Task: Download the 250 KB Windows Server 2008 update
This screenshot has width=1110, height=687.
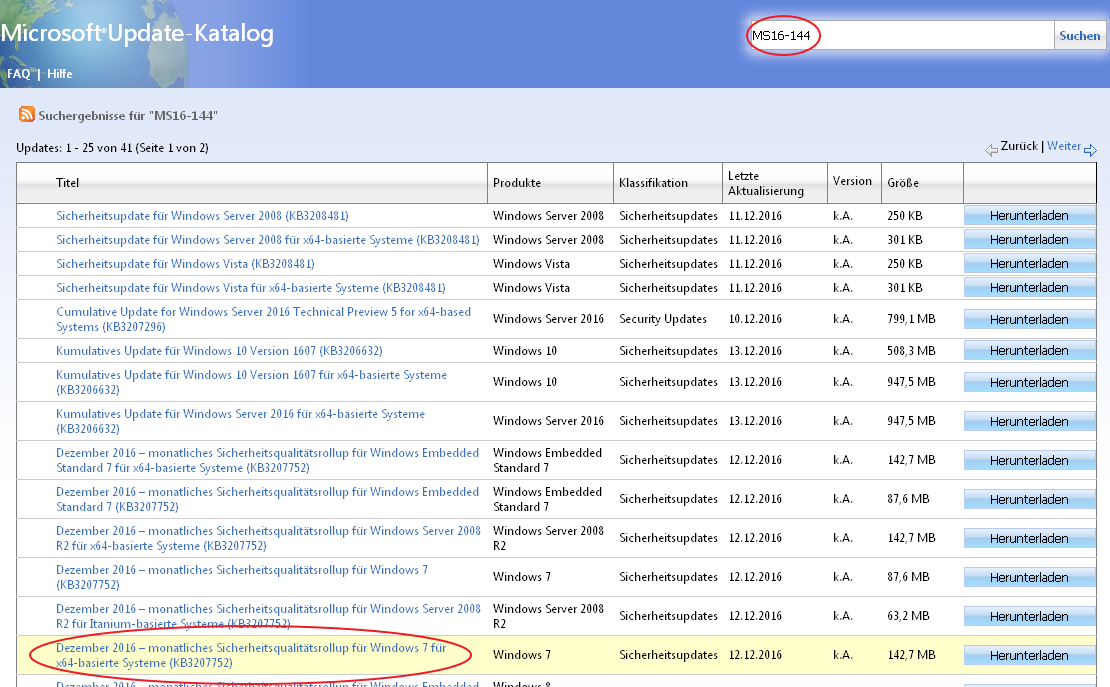Action: [1029, 215]
